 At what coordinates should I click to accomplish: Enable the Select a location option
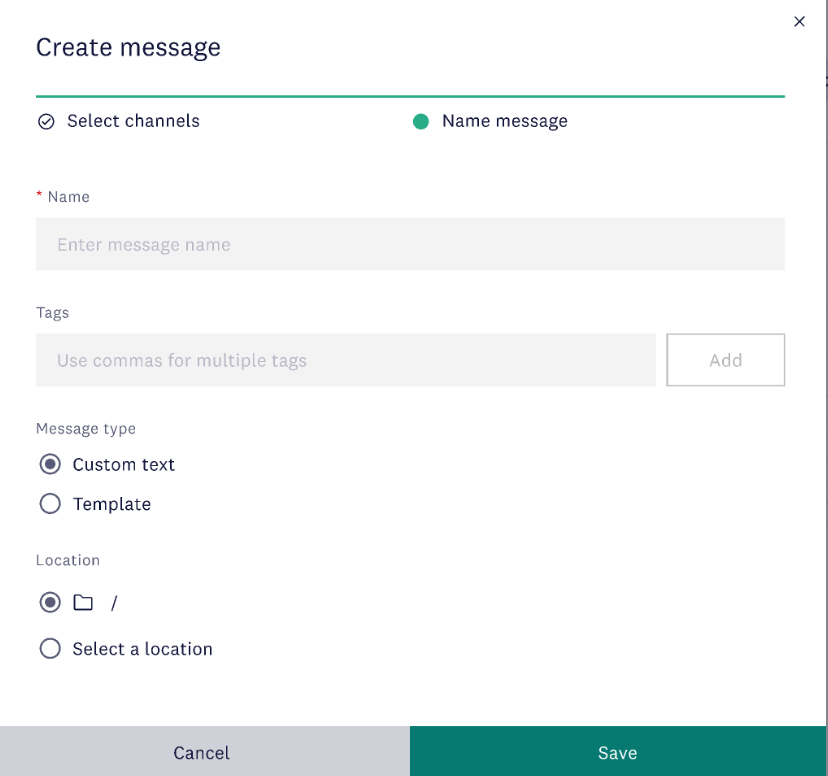pos(50,648)
